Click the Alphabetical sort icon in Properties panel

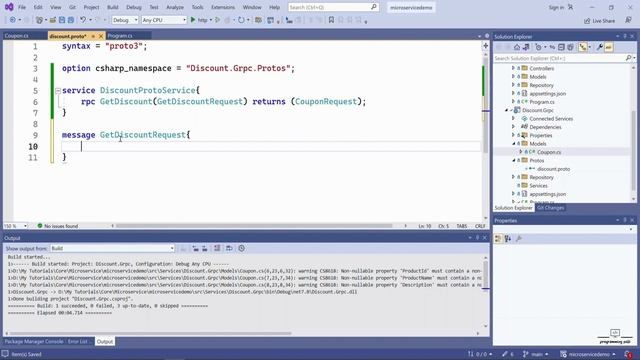click(x=508, y=239)
